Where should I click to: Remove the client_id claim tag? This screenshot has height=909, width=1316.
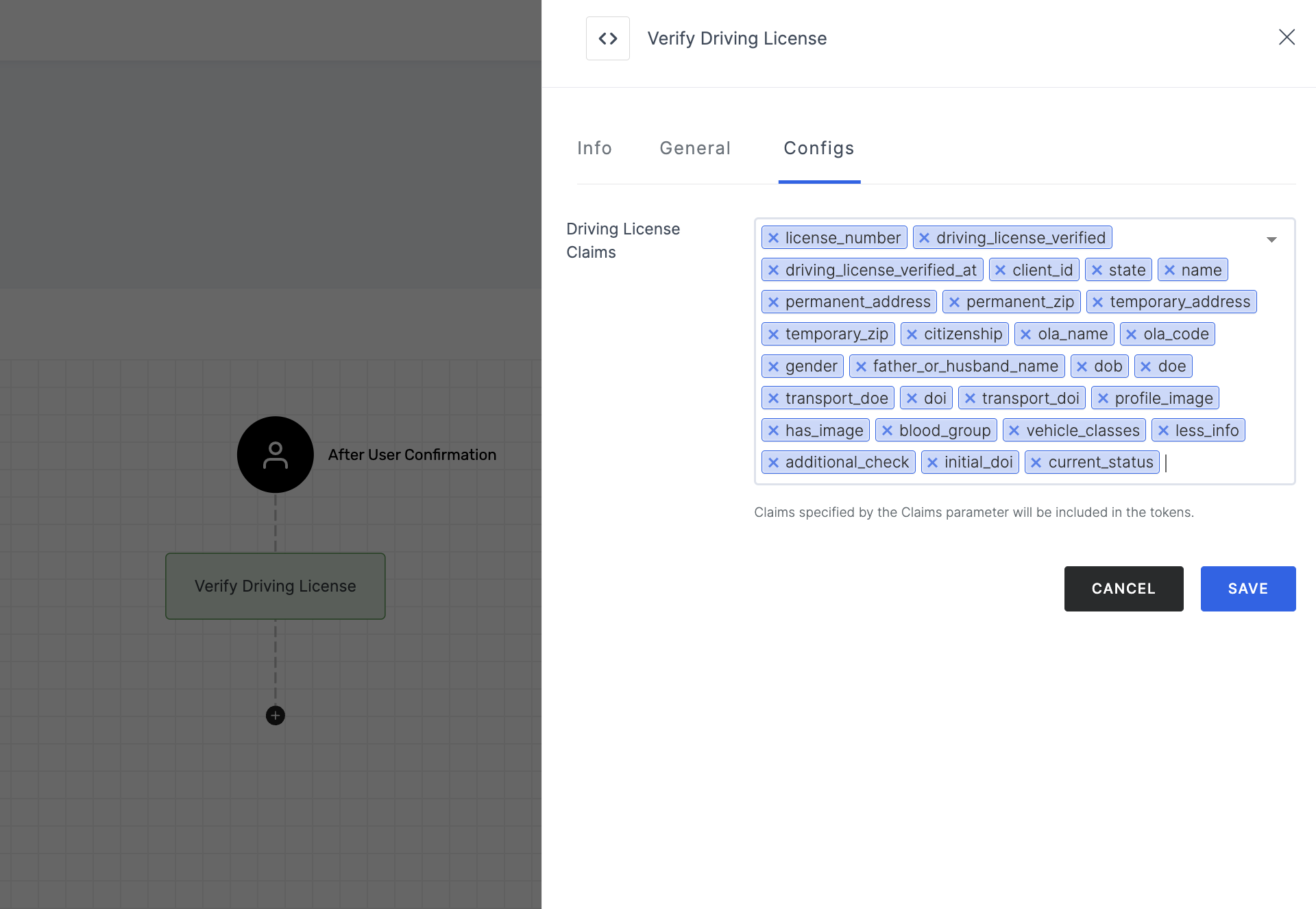click(x=1000, y=270)
